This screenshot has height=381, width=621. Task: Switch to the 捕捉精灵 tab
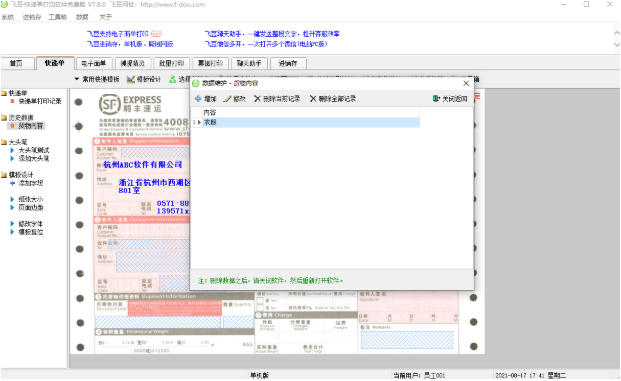coord(132,63)
